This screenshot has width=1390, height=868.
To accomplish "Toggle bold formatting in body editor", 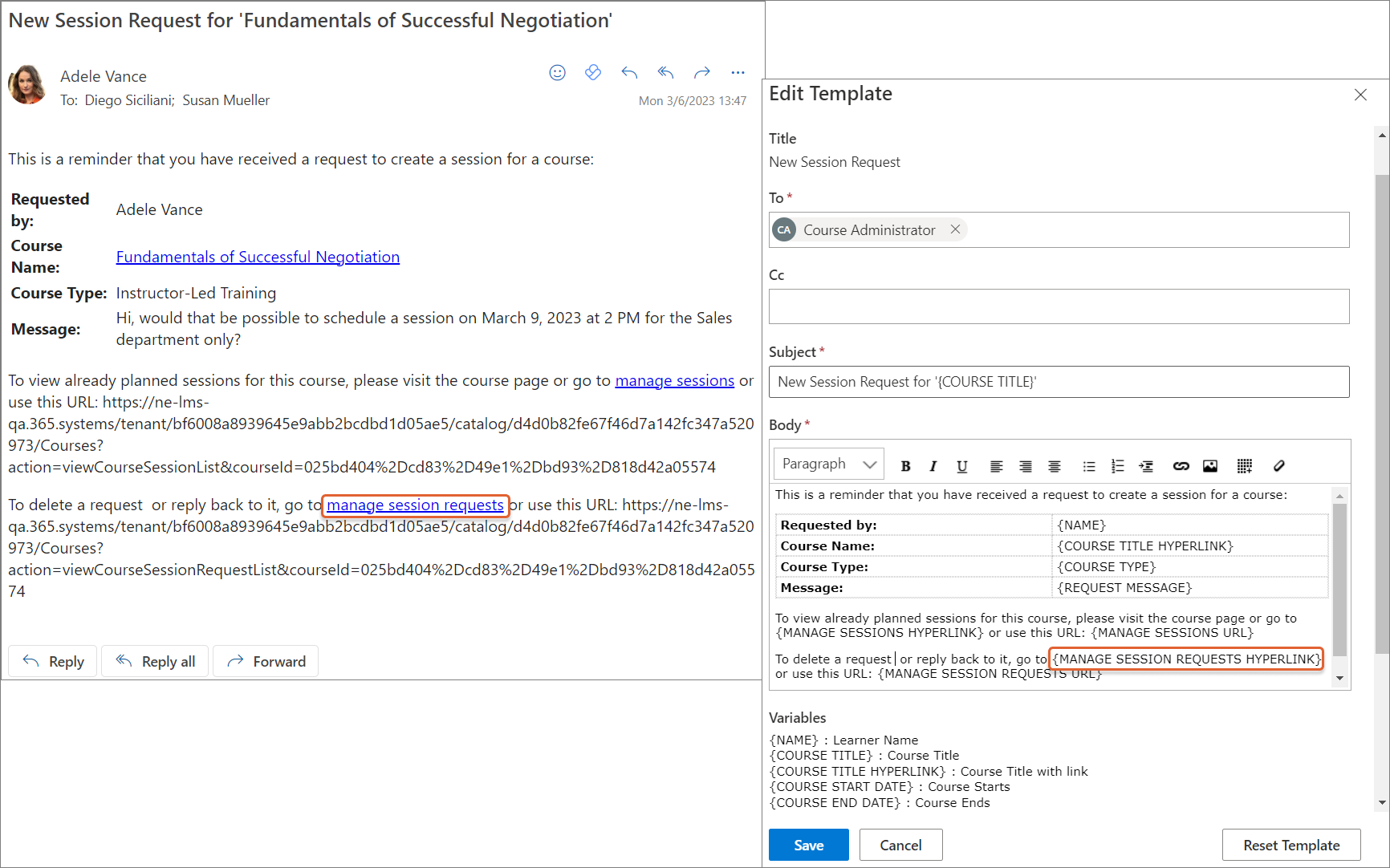I will [905, 466].
